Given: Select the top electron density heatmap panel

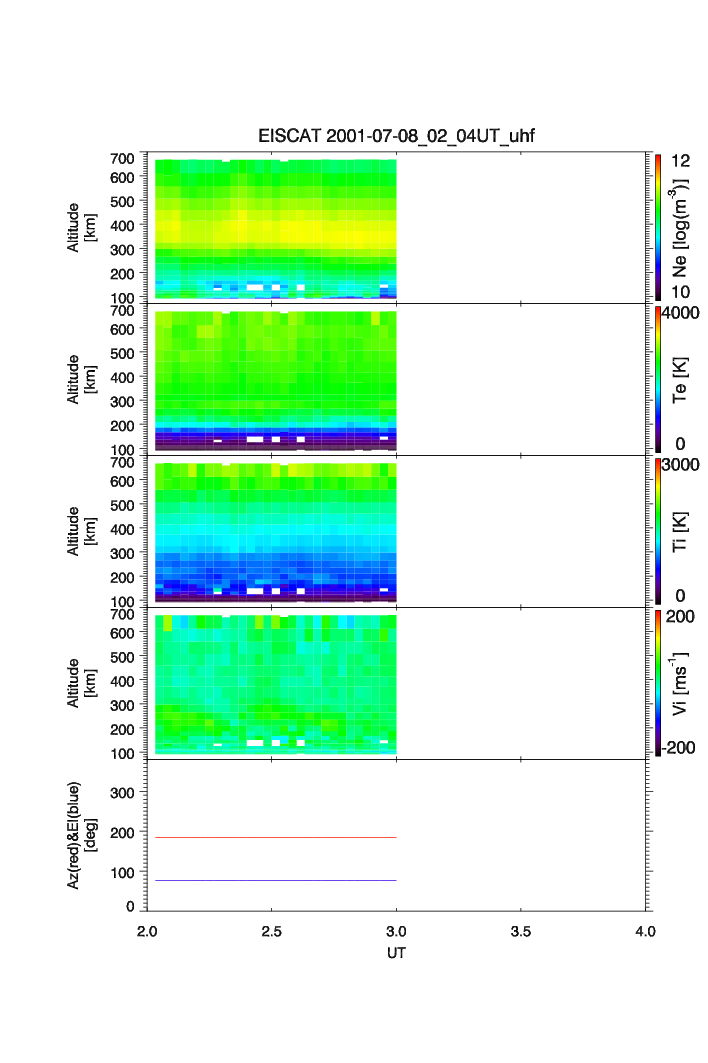Looking at the screenshot, I should 275,228.
